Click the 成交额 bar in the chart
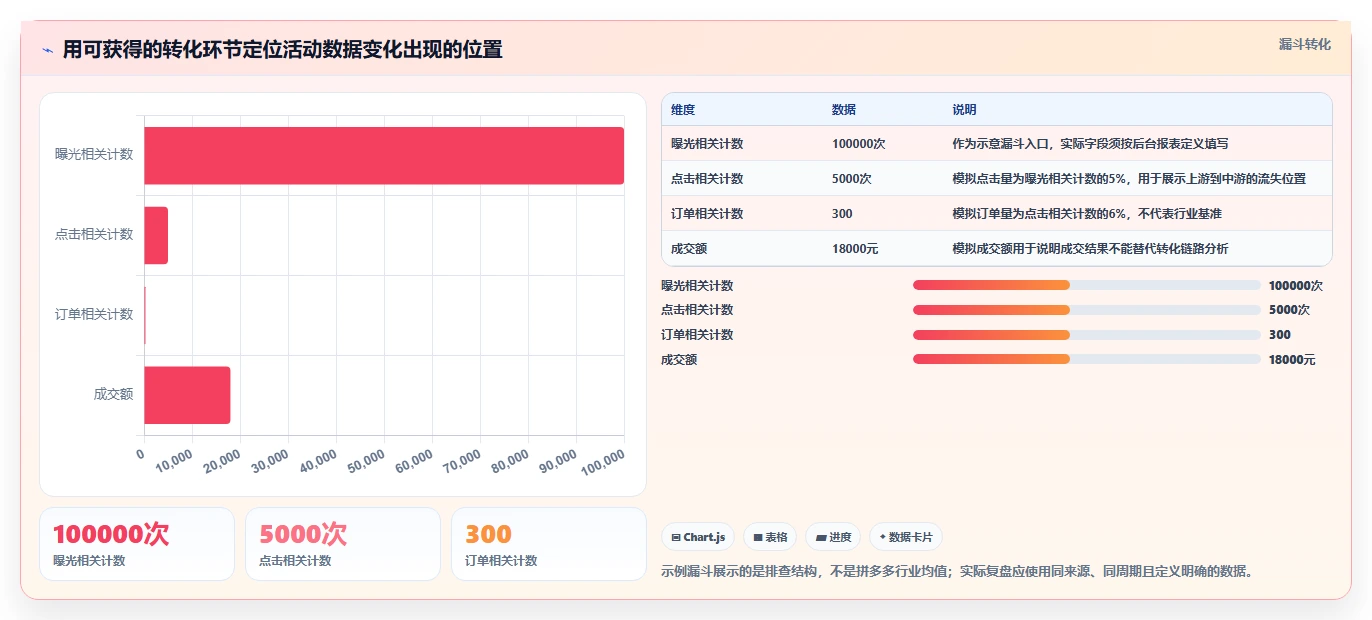1372x620 pixels. 187,395
